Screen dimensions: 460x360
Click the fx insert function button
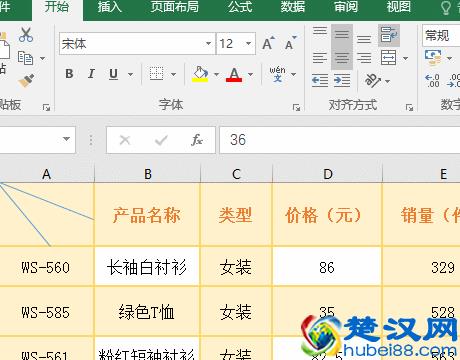pyautogui.click(x=197, y=140)
